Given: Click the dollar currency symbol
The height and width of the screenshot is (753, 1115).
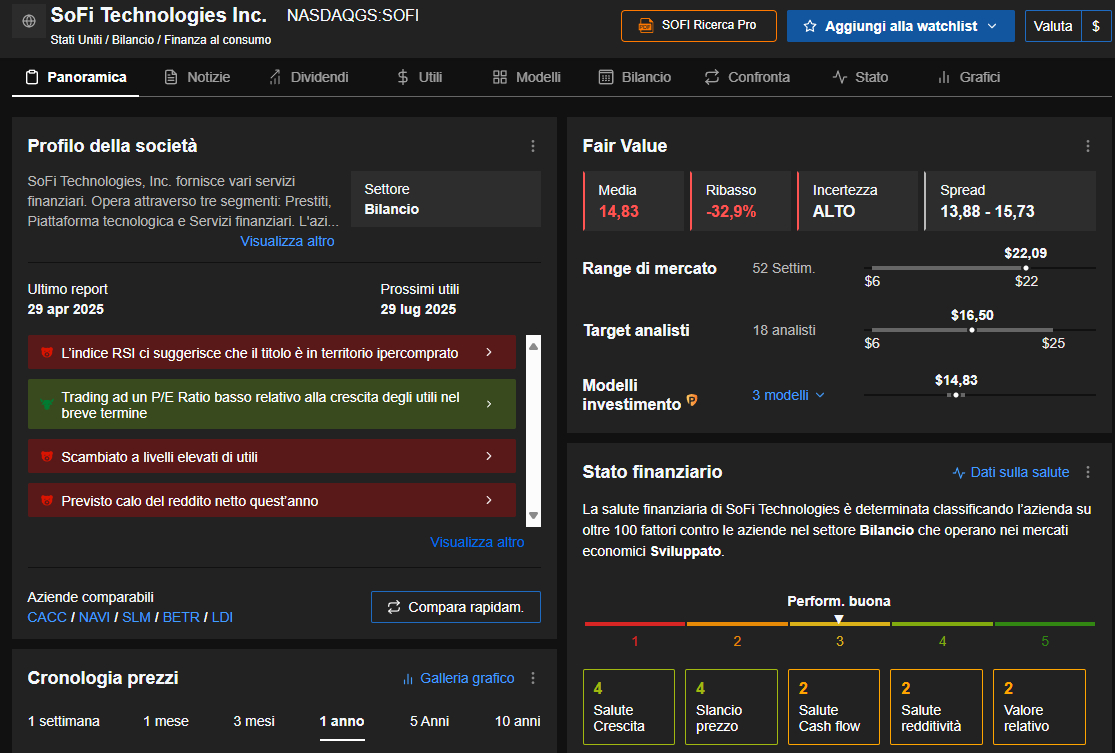Looking at the screenshot, I should click(x=1096, y=26).
